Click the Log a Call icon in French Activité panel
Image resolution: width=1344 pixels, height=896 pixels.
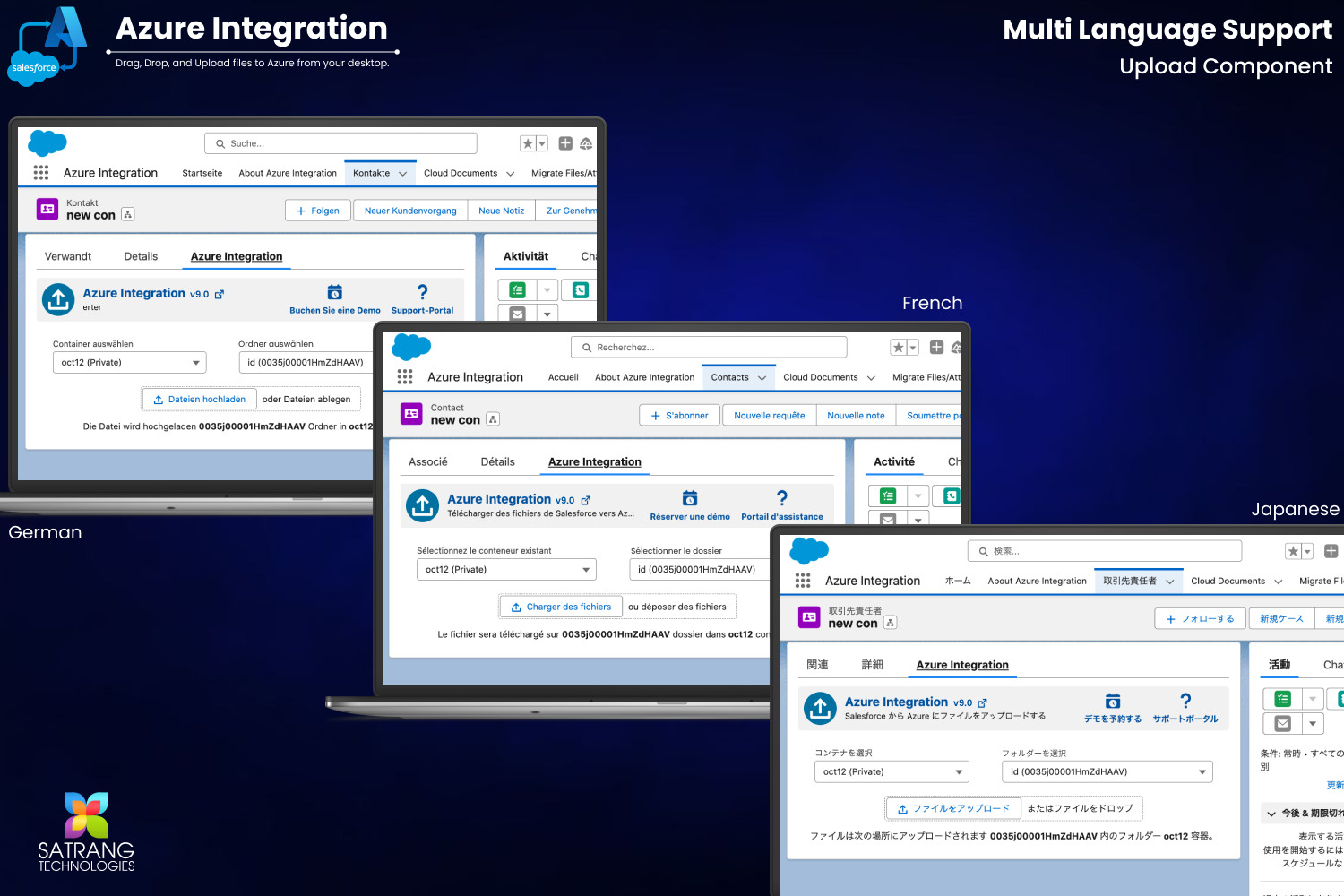[x=950, y=495]
